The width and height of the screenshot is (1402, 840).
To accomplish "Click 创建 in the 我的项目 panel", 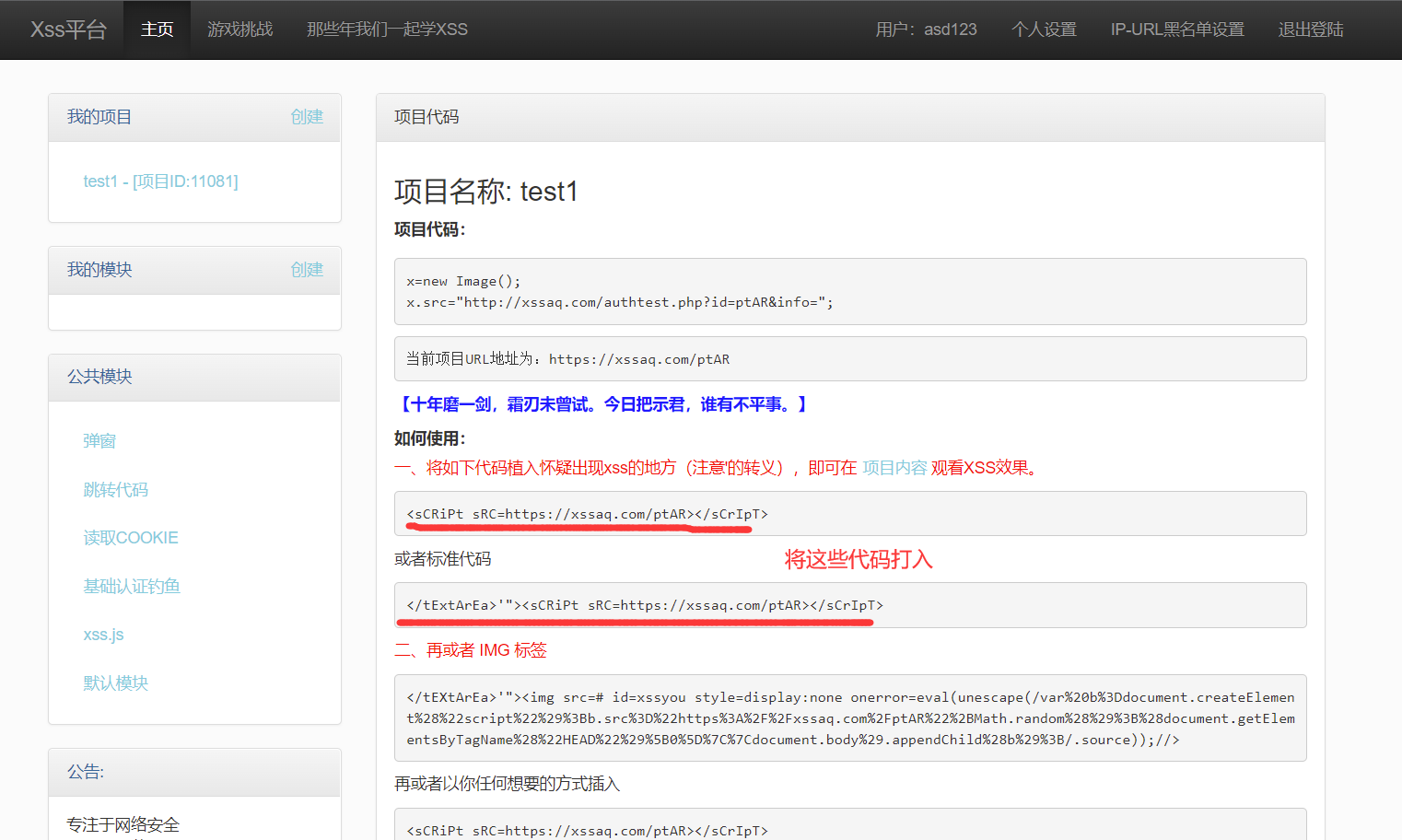I will 307,117.
